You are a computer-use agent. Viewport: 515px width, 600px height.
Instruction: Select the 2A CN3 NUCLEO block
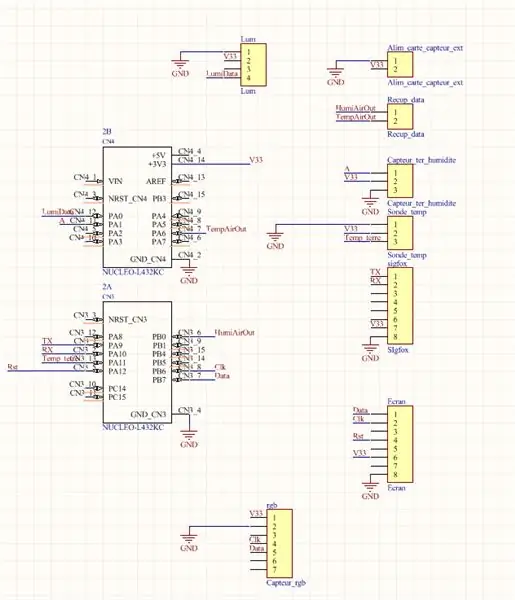[137, 362]
